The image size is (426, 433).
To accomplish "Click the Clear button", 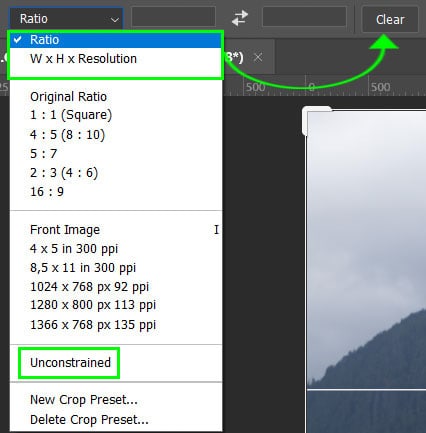I will pyautogui.click(x=390, y=19).
